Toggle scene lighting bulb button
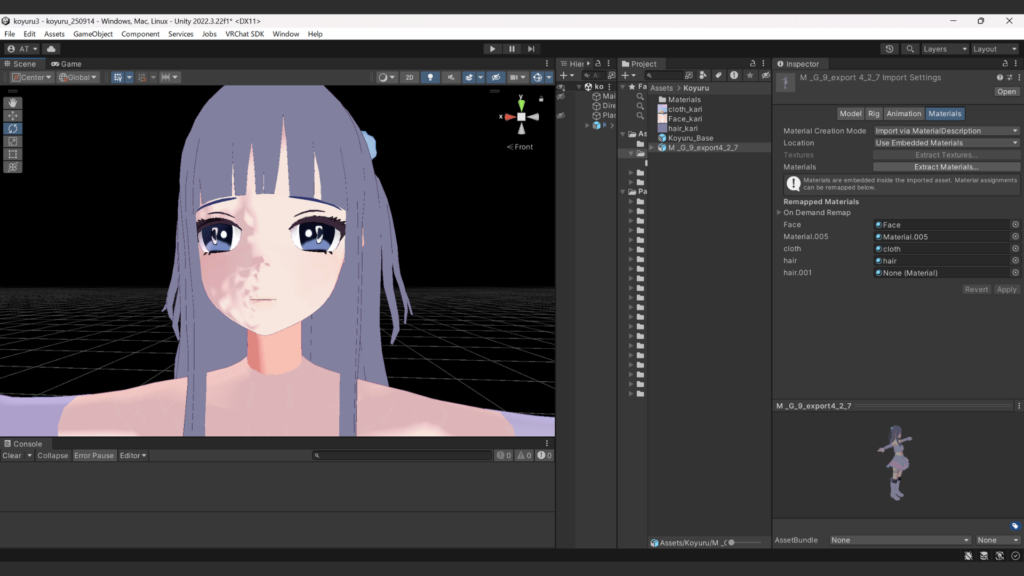This screenshot has height=576, width=1024. click(429, 77)
